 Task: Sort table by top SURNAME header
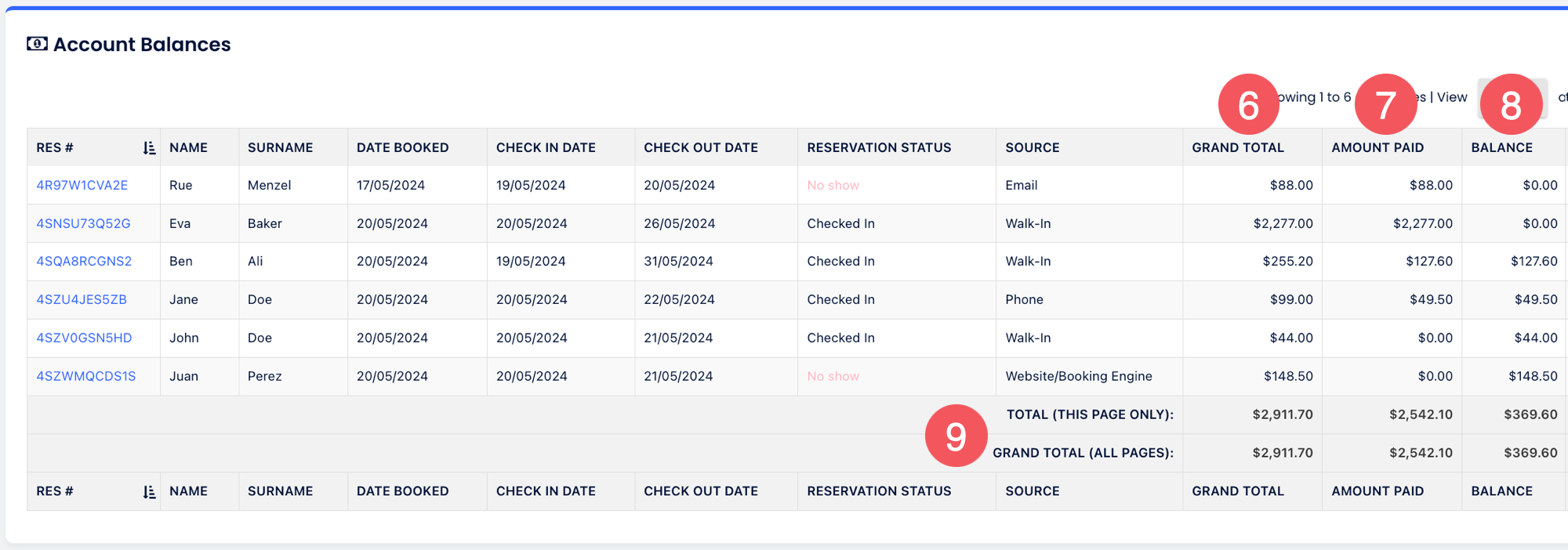click(x=280, y=148)
